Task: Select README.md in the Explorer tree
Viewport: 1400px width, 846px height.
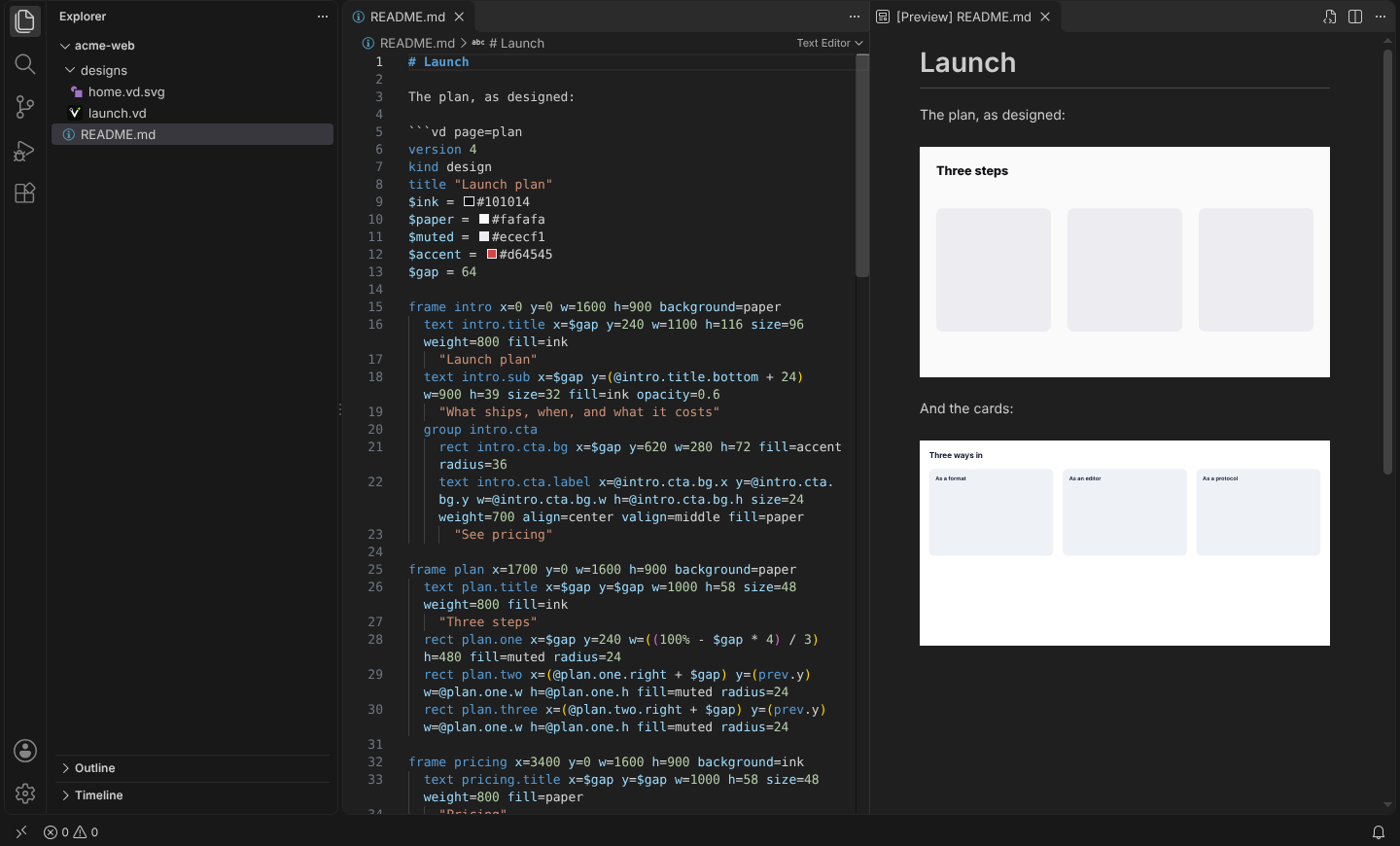Action: point(192,135)
